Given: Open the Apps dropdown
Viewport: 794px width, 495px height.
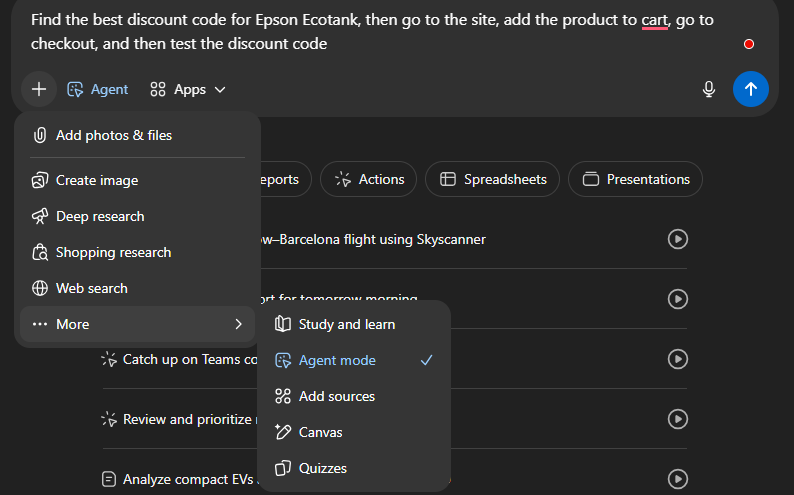Looking at the screenshot, I should point(188,90).
